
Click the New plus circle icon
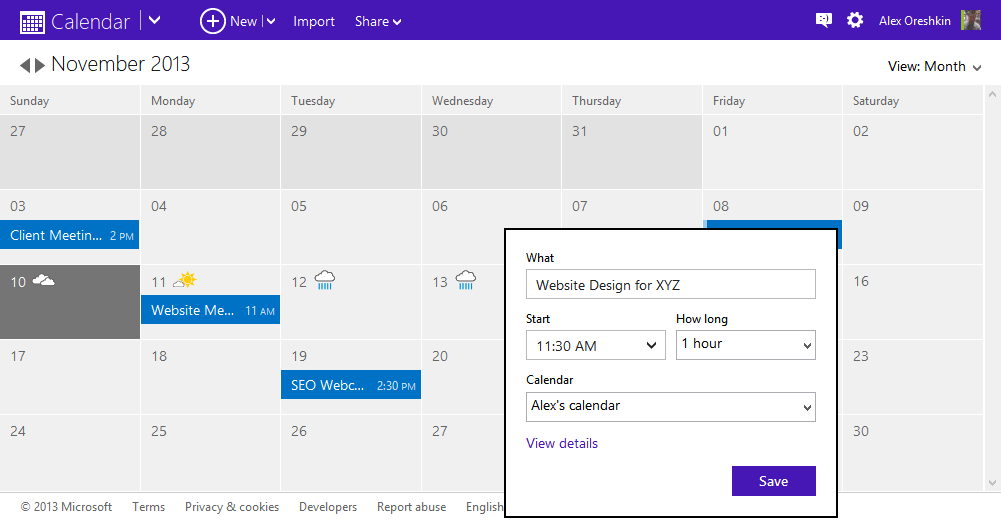pyautogui.click(x=213, y=21)
